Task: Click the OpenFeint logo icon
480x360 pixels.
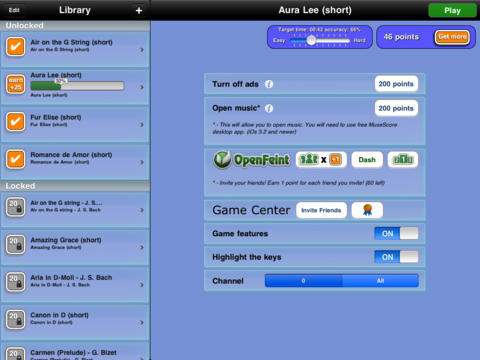Action: (222, 160)
